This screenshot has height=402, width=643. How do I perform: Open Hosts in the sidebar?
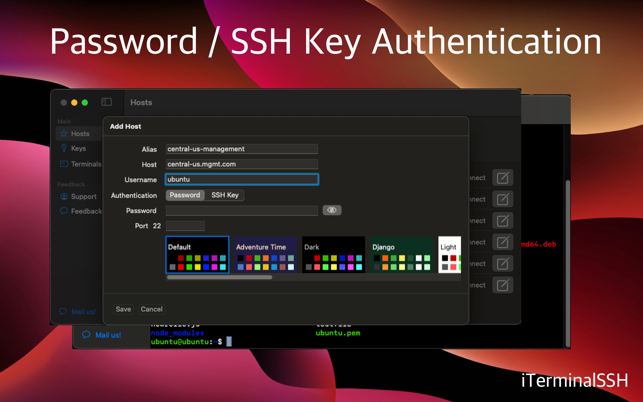(79, 133)
